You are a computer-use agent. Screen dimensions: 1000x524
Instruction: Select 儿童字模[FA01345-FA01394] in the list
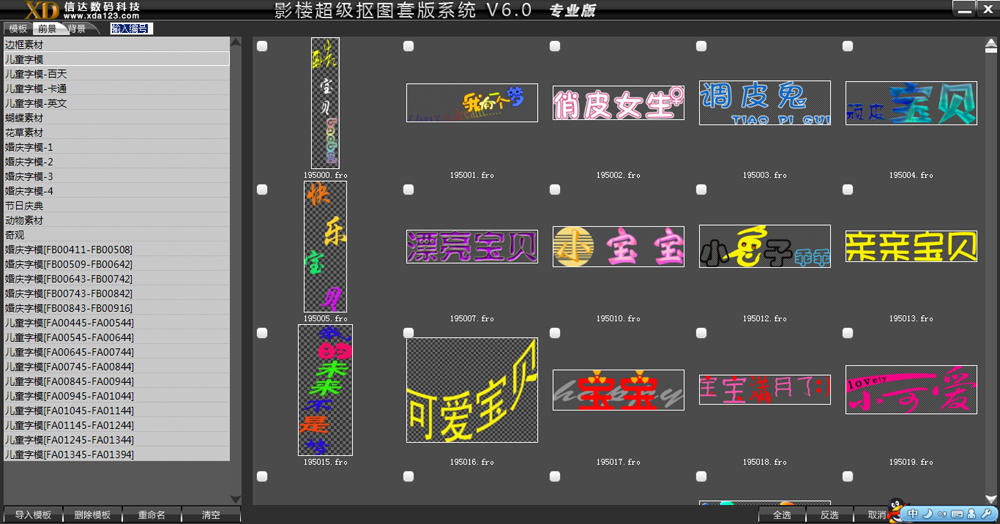pos(117,455)
